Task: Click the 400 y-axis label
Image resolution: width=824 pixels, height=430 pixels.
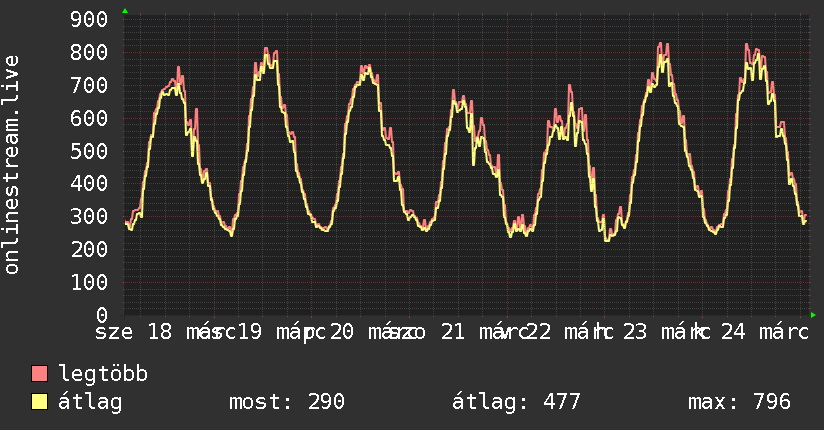Action: (89, 183)
